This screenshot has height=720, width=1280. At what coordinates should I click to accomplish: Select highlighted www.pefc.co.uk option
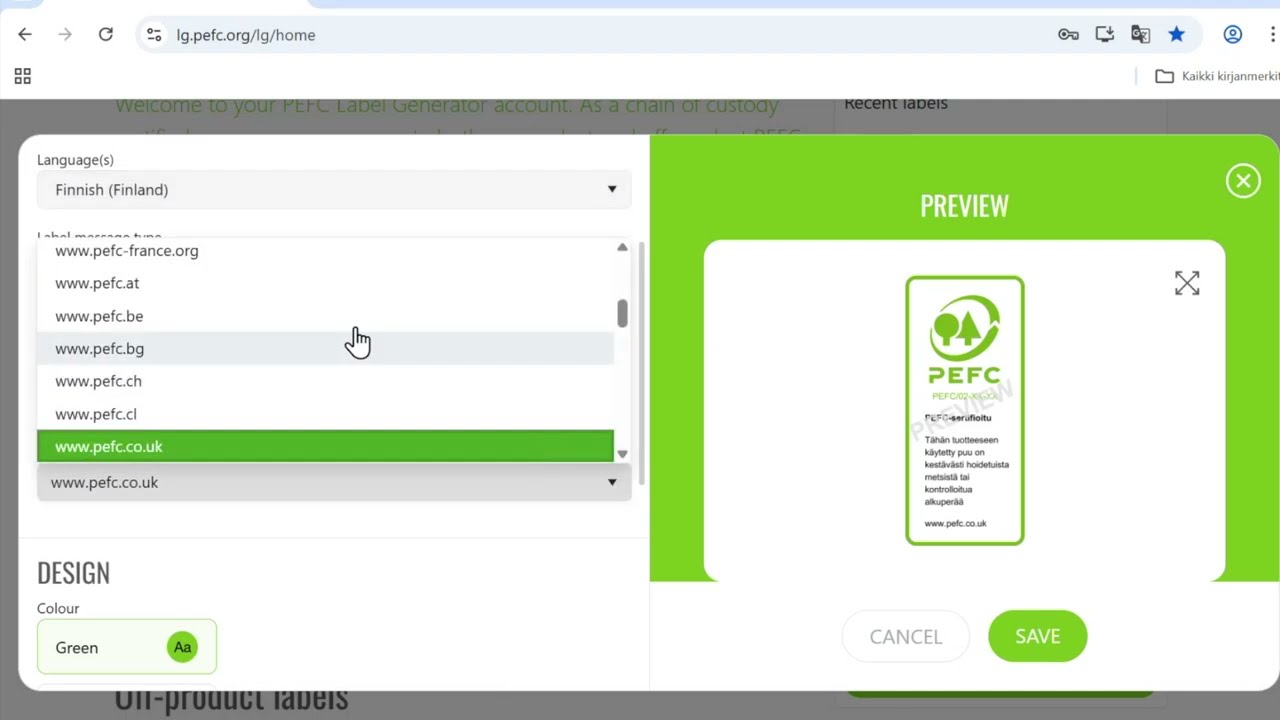[x=325, y=446]
